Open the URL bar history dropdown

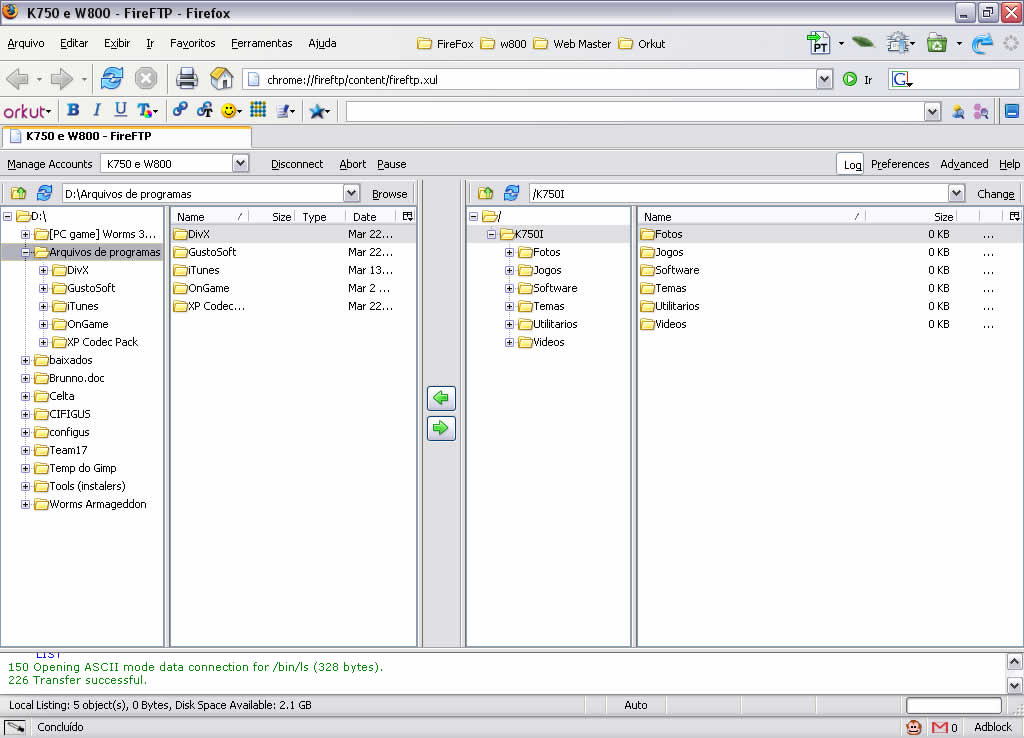tap(824, 80)
